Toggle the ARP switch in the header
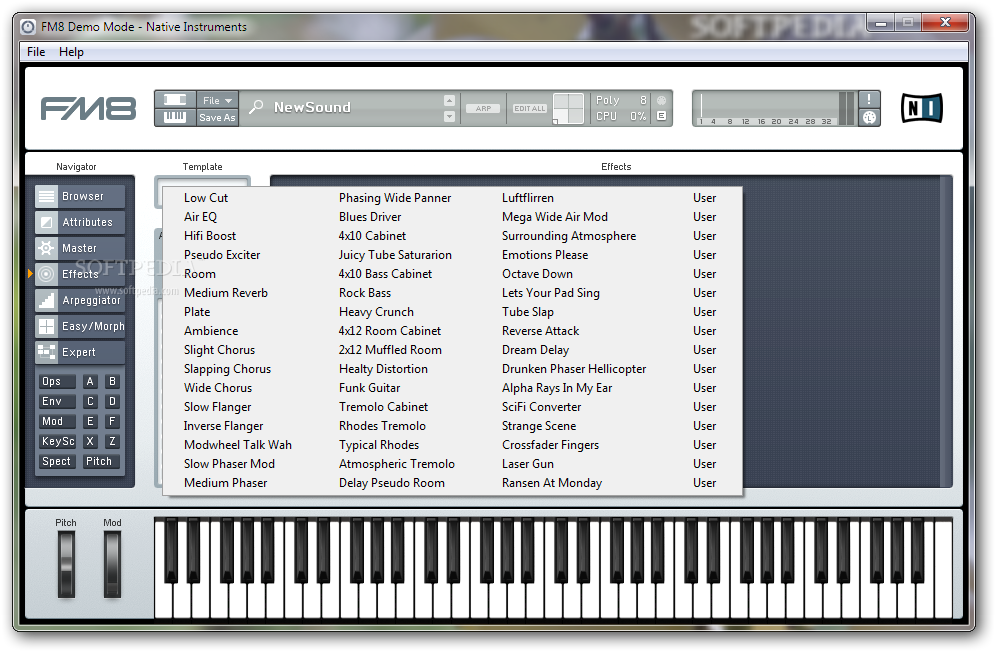Image resolution: width=996 pixels, height=652 pixels. (483, 109)
